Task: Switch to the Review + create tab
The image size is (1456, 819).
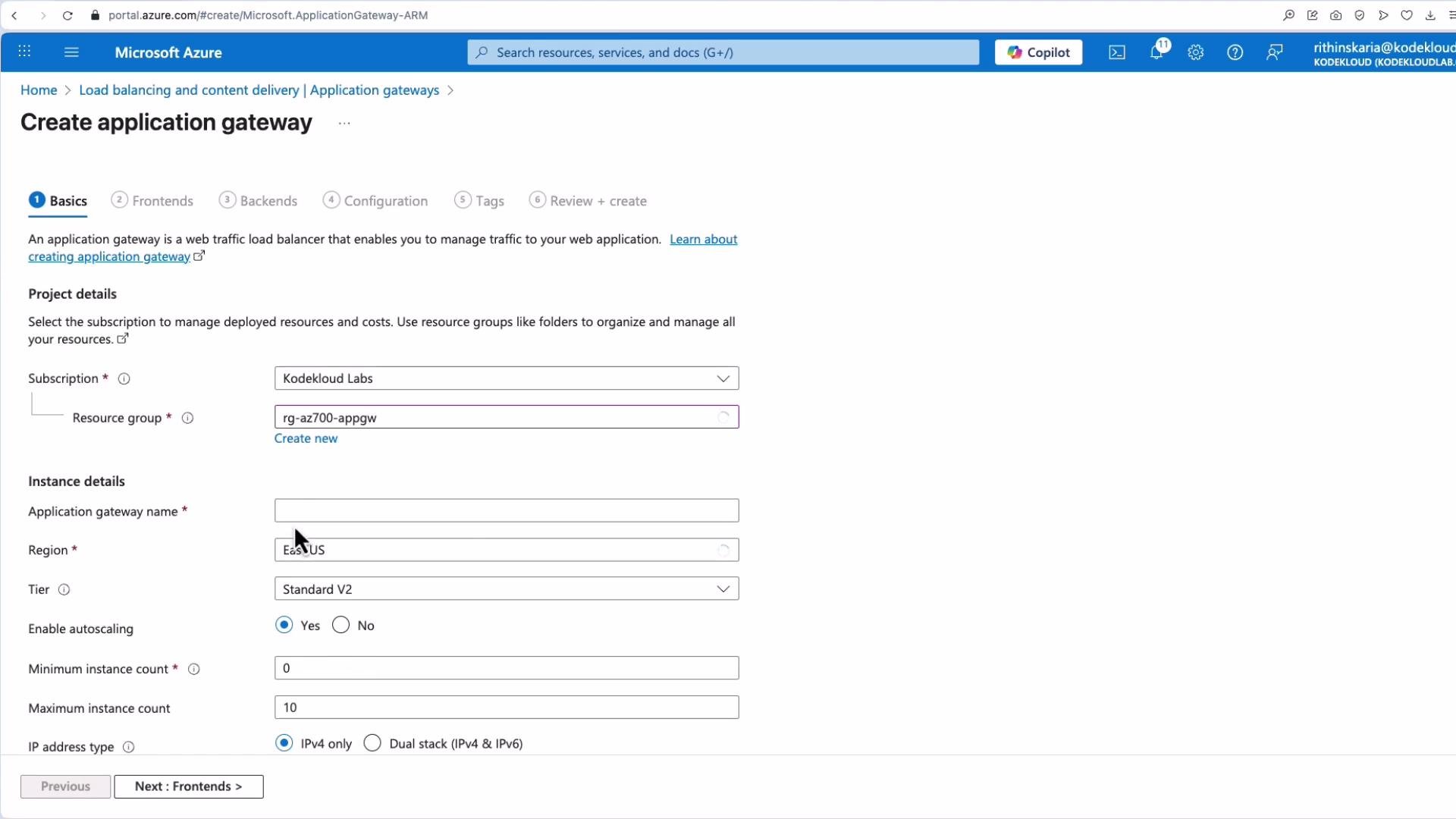Action: click(588, 201)
